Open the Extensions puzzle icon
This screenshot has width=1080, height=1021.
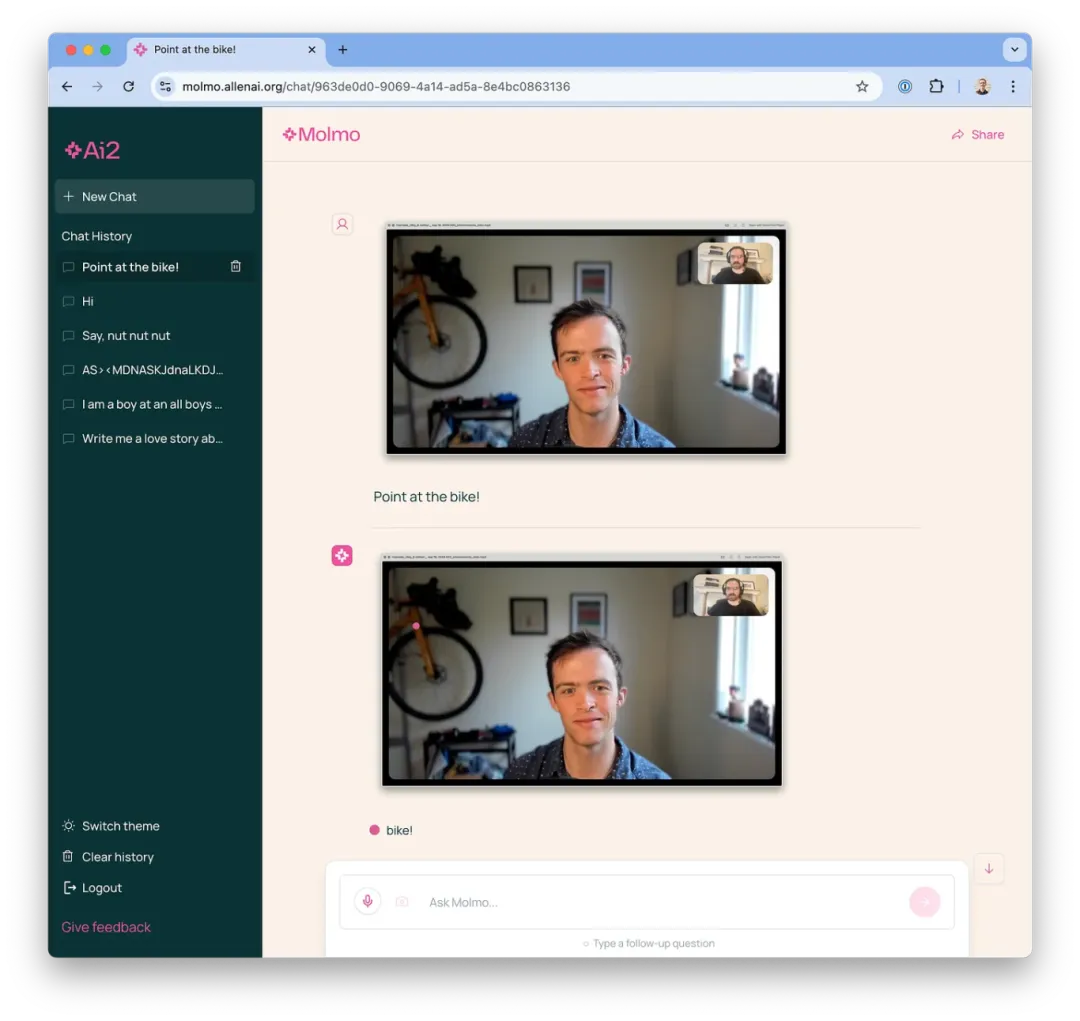pyautogui.click(x=936, y=87)
